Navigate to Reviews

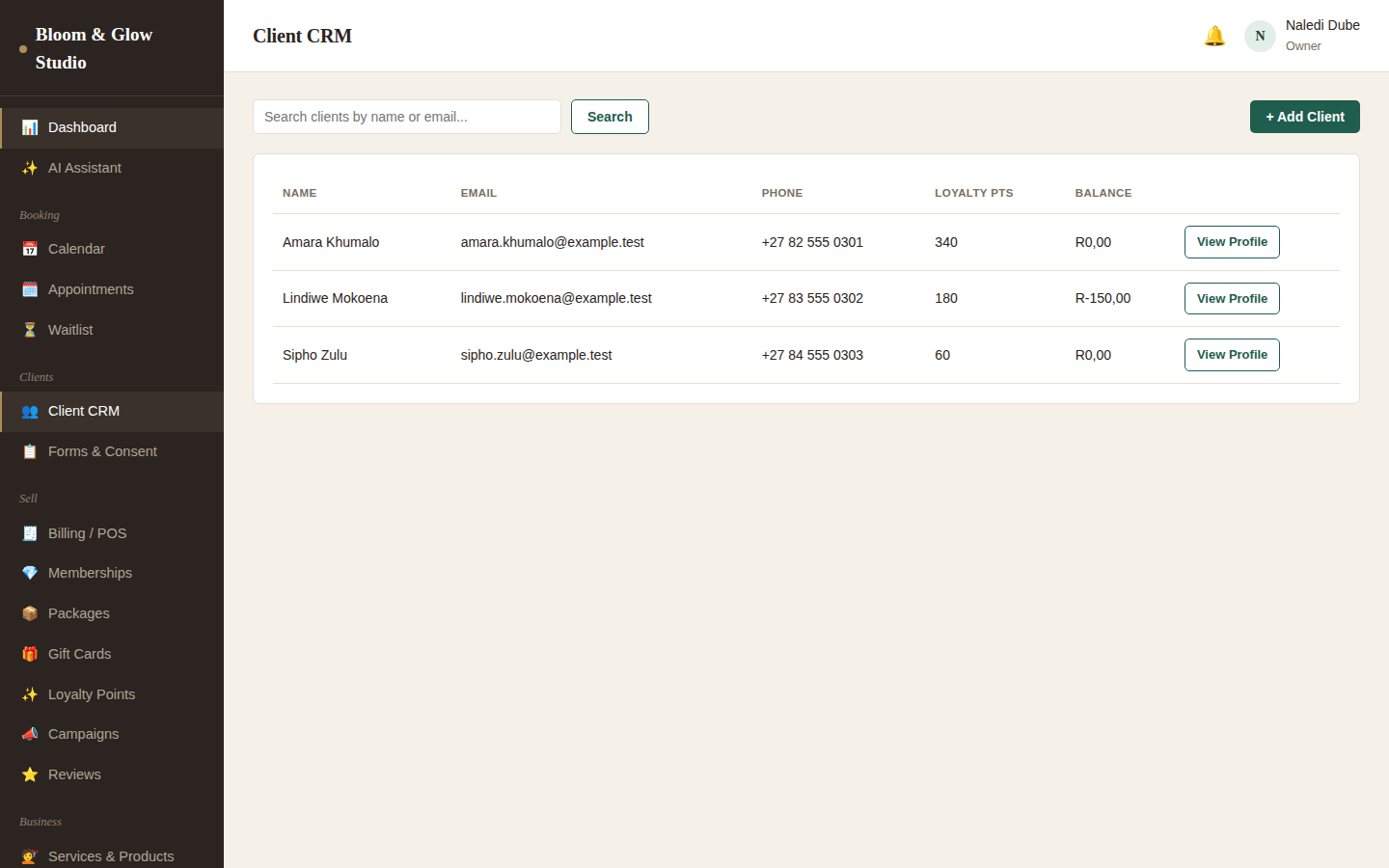coord(112,774)
